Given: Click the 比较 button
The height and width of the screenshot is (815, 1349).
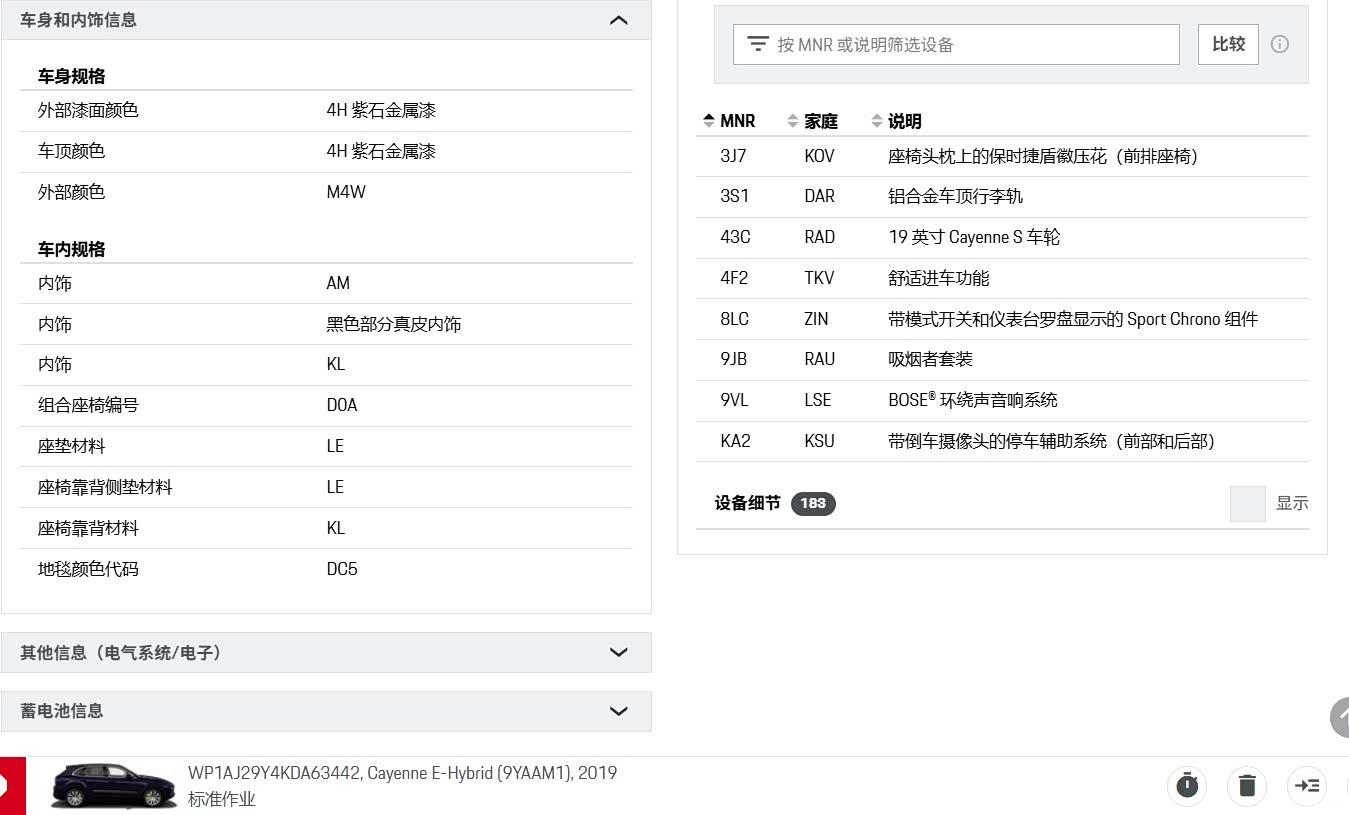Looking at the screenshot, I should (x=1228, y=44).
